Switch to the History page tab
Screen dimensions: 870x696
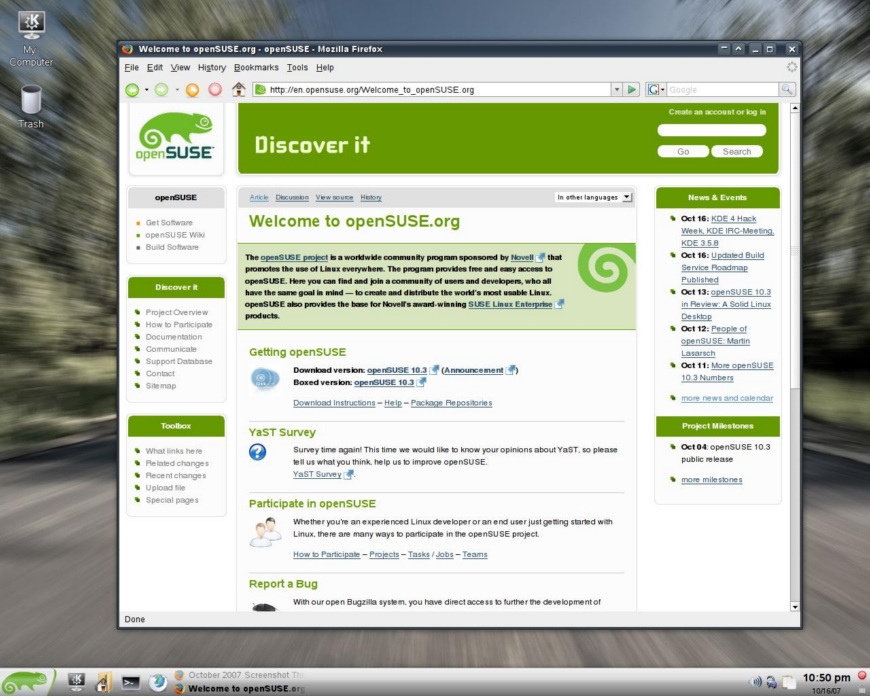[x=371, y=197]
